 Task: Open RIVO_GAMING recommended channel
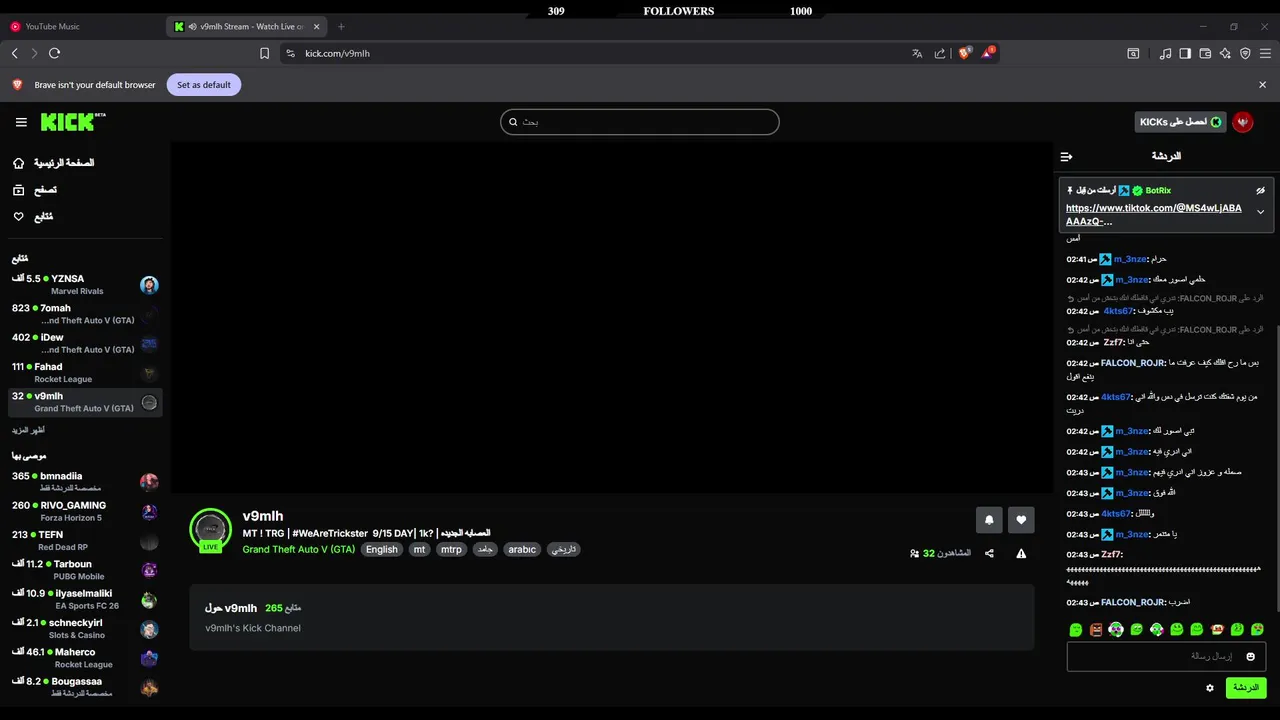pyautogui.click(x=85, y=511)
